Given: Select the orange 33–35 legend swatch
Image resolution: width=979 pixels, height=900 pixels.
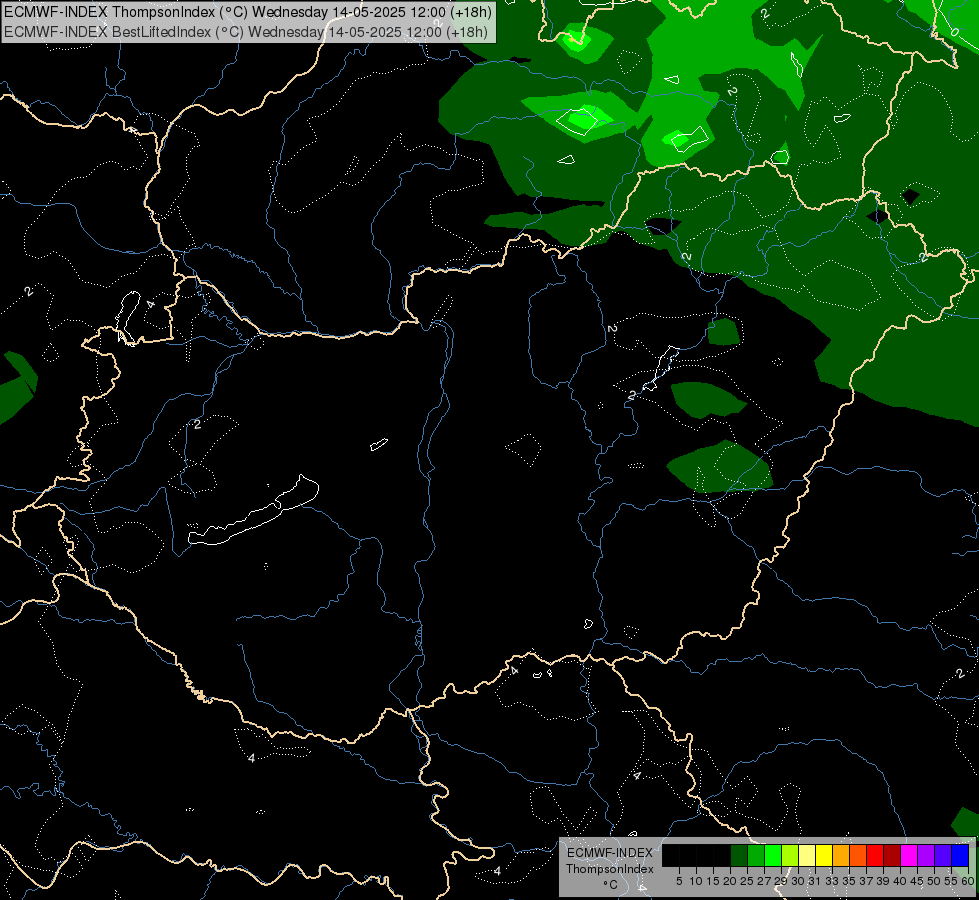Looking at the screenshot, I should [x=841, y=855].
